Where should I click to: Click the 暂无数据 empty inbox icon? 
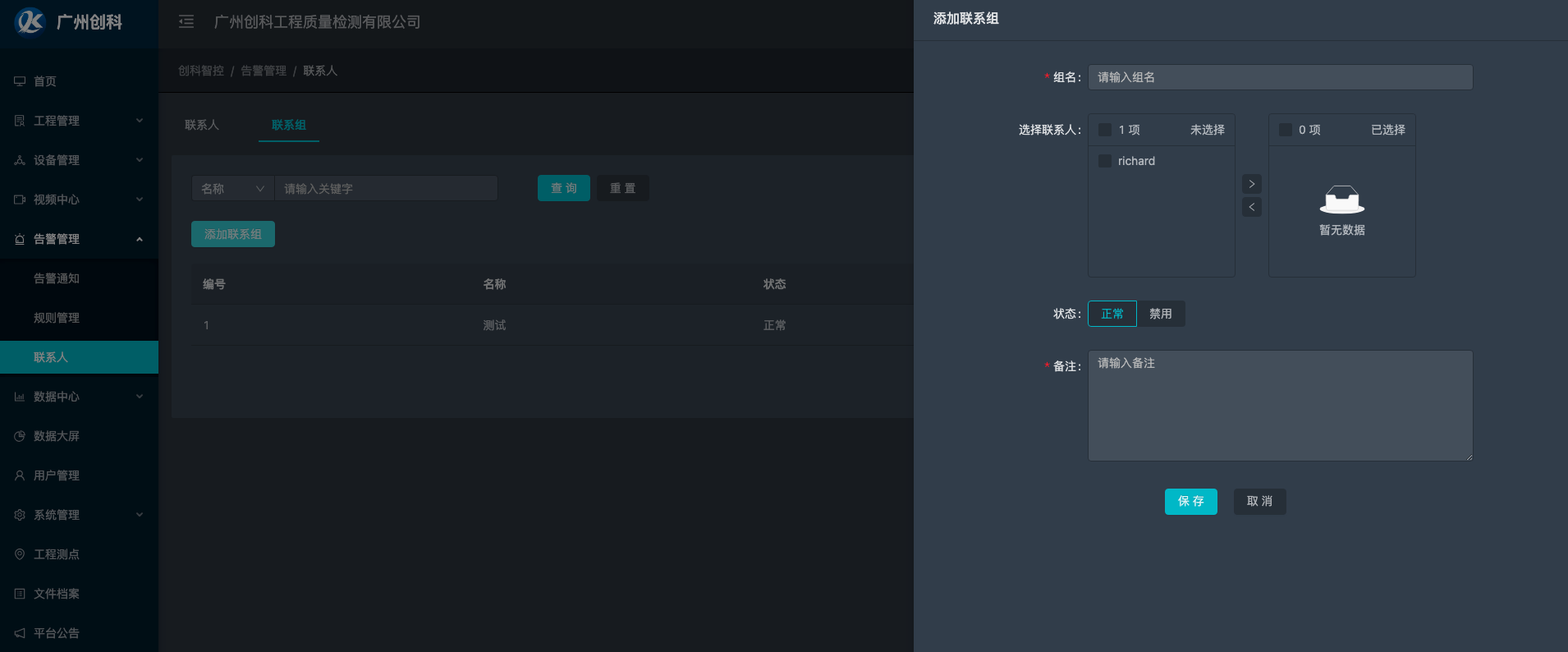pos(1342,200)
